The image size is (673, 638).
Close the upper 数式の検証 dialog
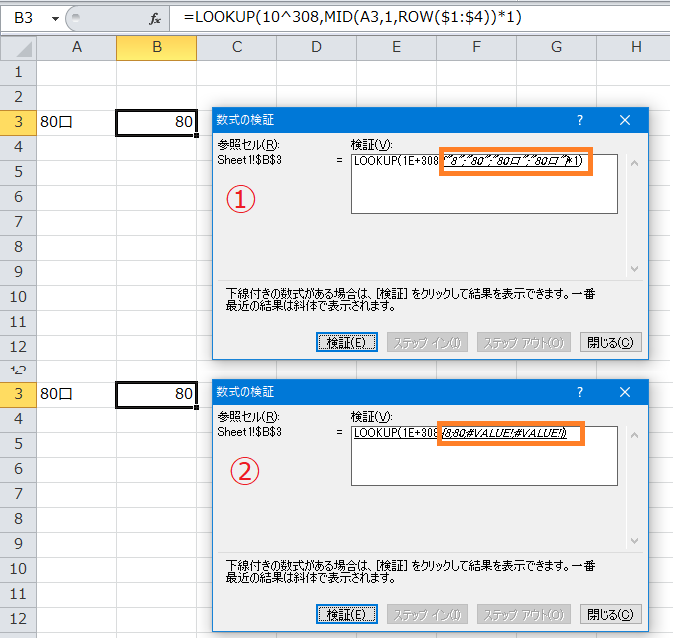tap(625, 120)
